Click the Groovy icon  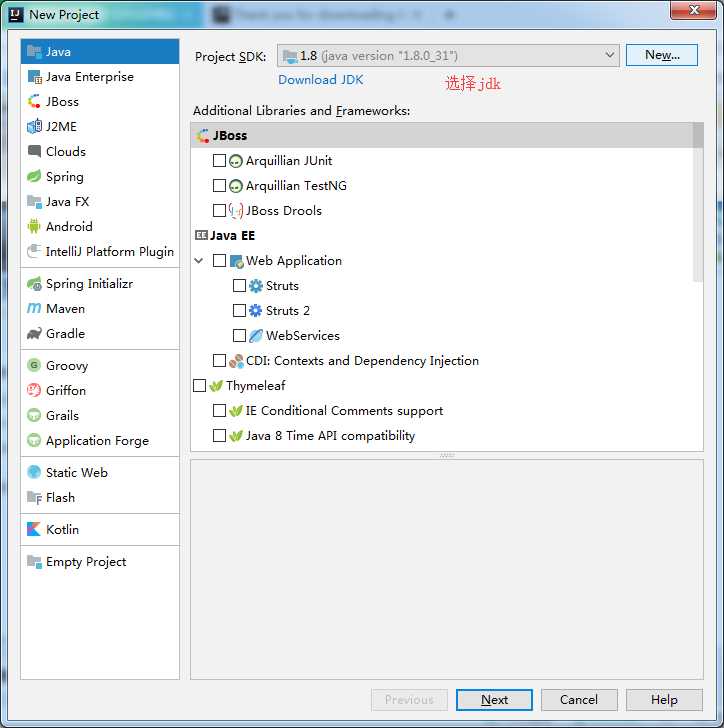tap(34, 365)
